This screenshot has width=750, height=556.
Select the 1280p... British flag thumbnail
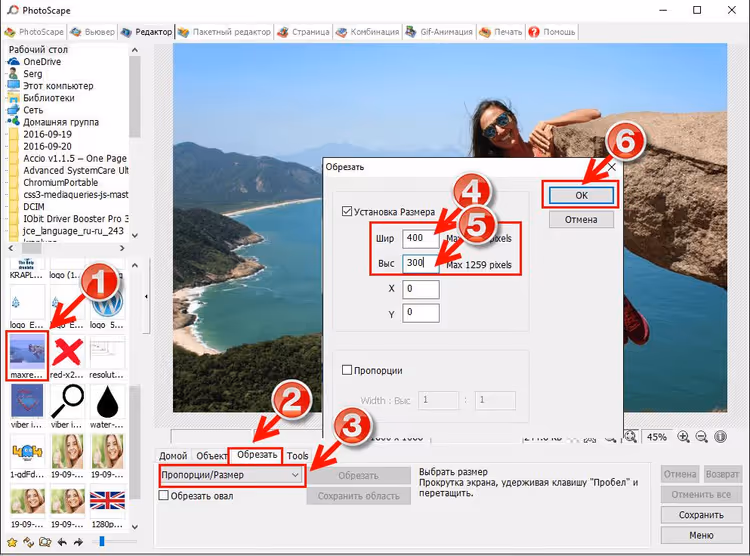107,505
